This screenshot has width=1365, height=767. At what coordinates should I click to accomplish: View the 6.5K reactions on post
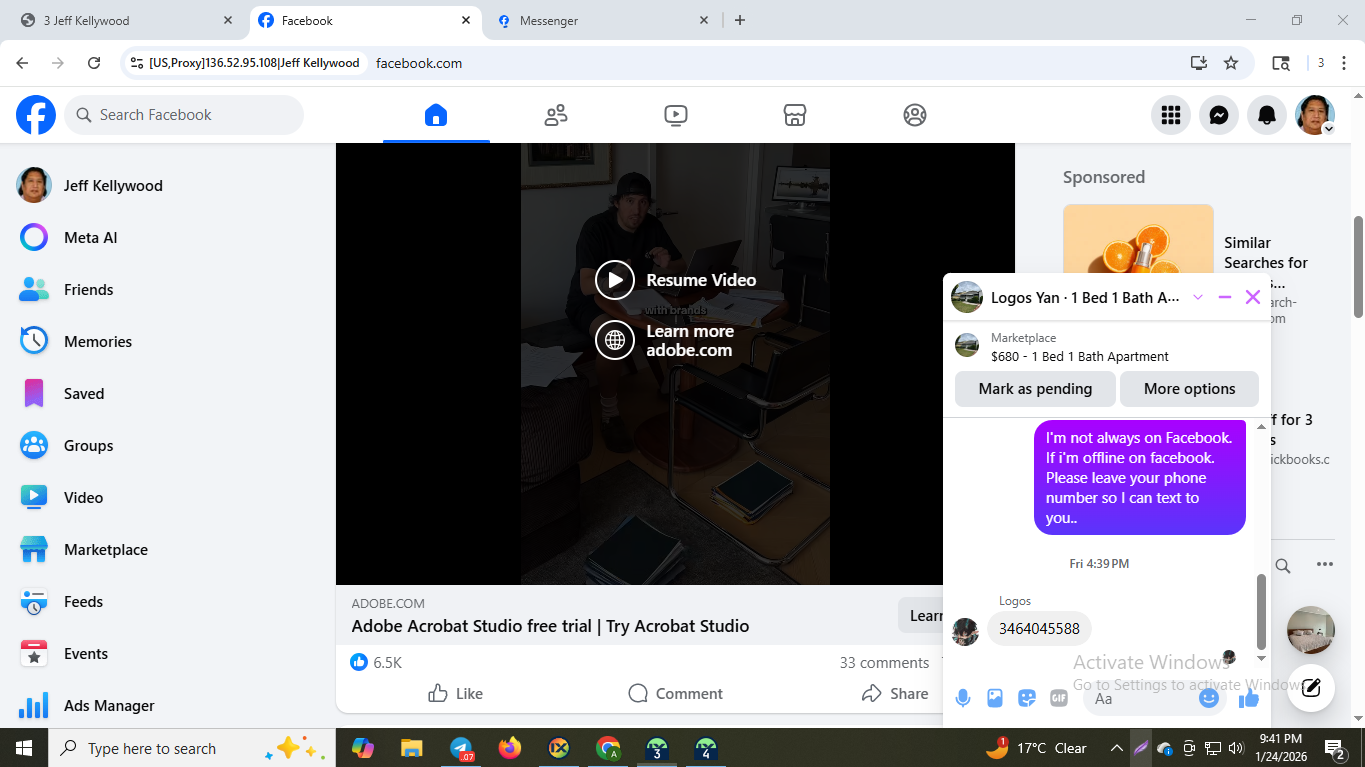pos(376,662)
